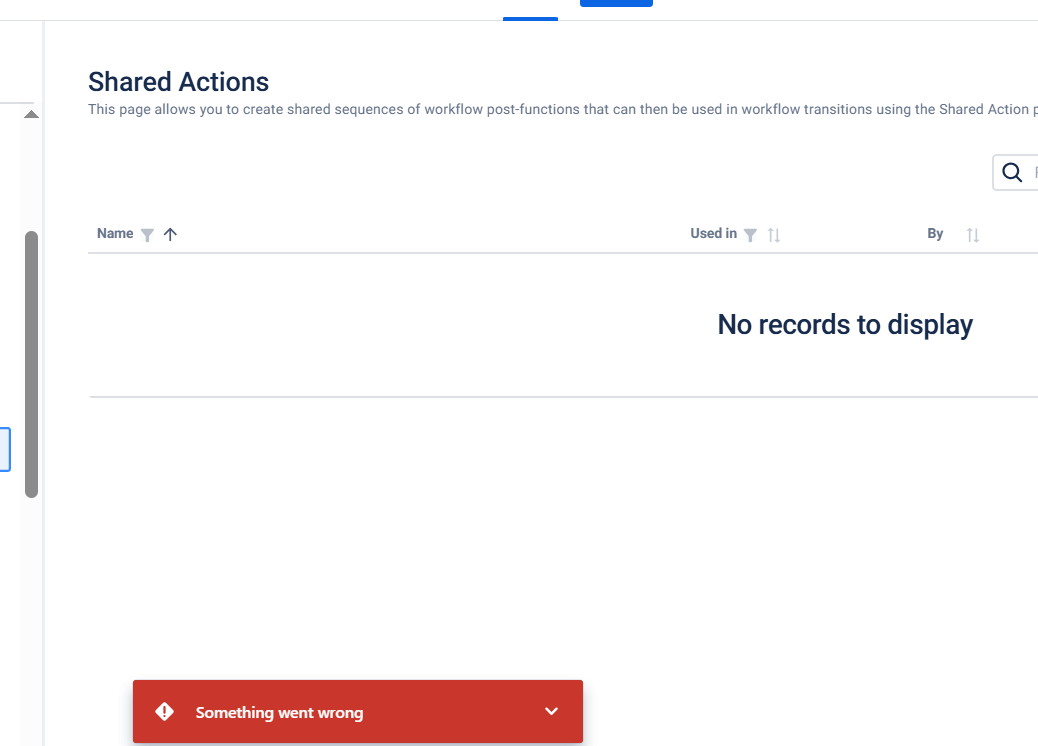Filter the Used in column
This screenshot has width=1038, height=746.
pyautogui.click(x=750, y=235)
